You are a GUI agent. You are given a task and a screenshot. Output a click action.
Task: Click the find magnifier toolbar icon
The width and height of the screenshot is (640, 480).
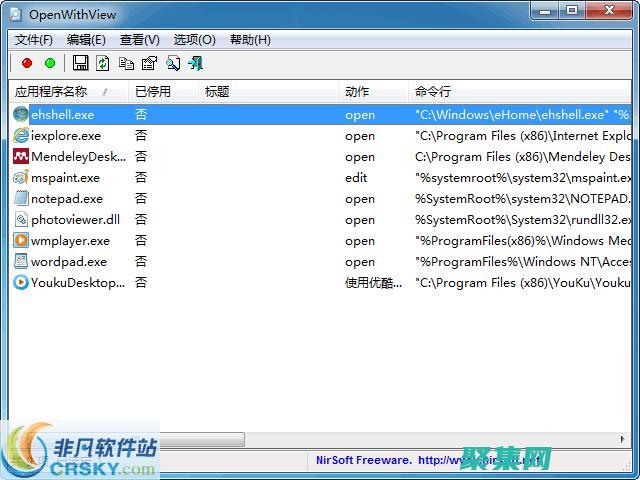(172, 63)
